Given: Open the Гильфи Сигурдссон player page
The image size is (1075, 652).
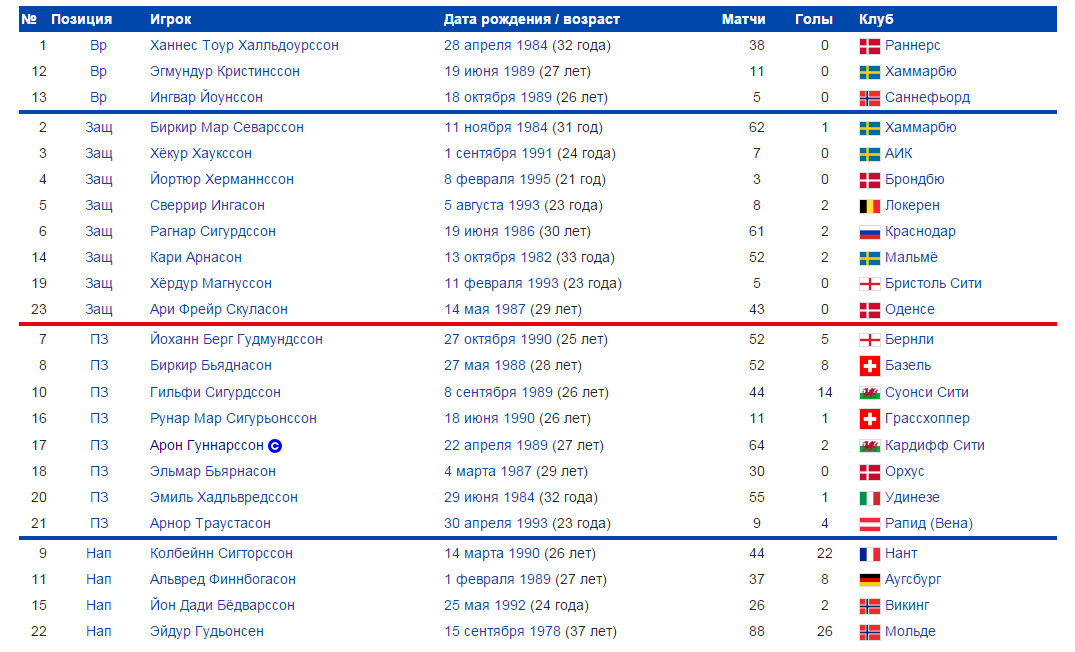Looking at the screenshot, I should tap(215, 392).
